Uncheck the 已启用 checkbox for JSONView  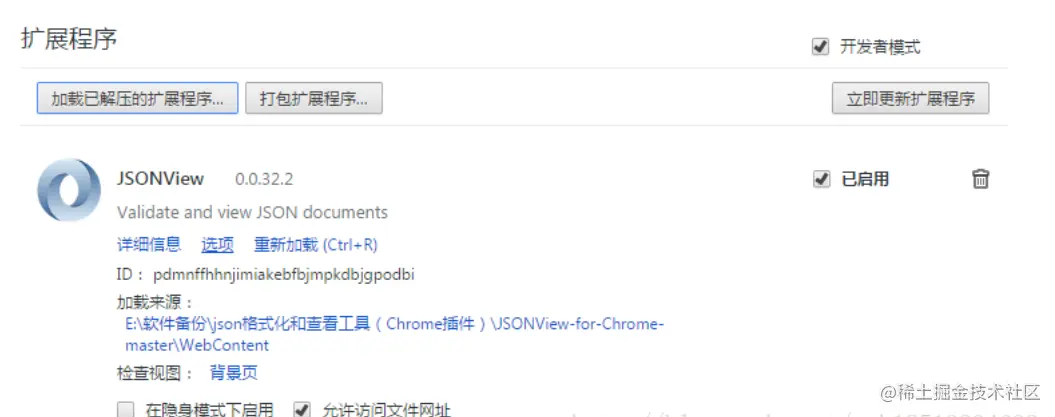point(821,179)
